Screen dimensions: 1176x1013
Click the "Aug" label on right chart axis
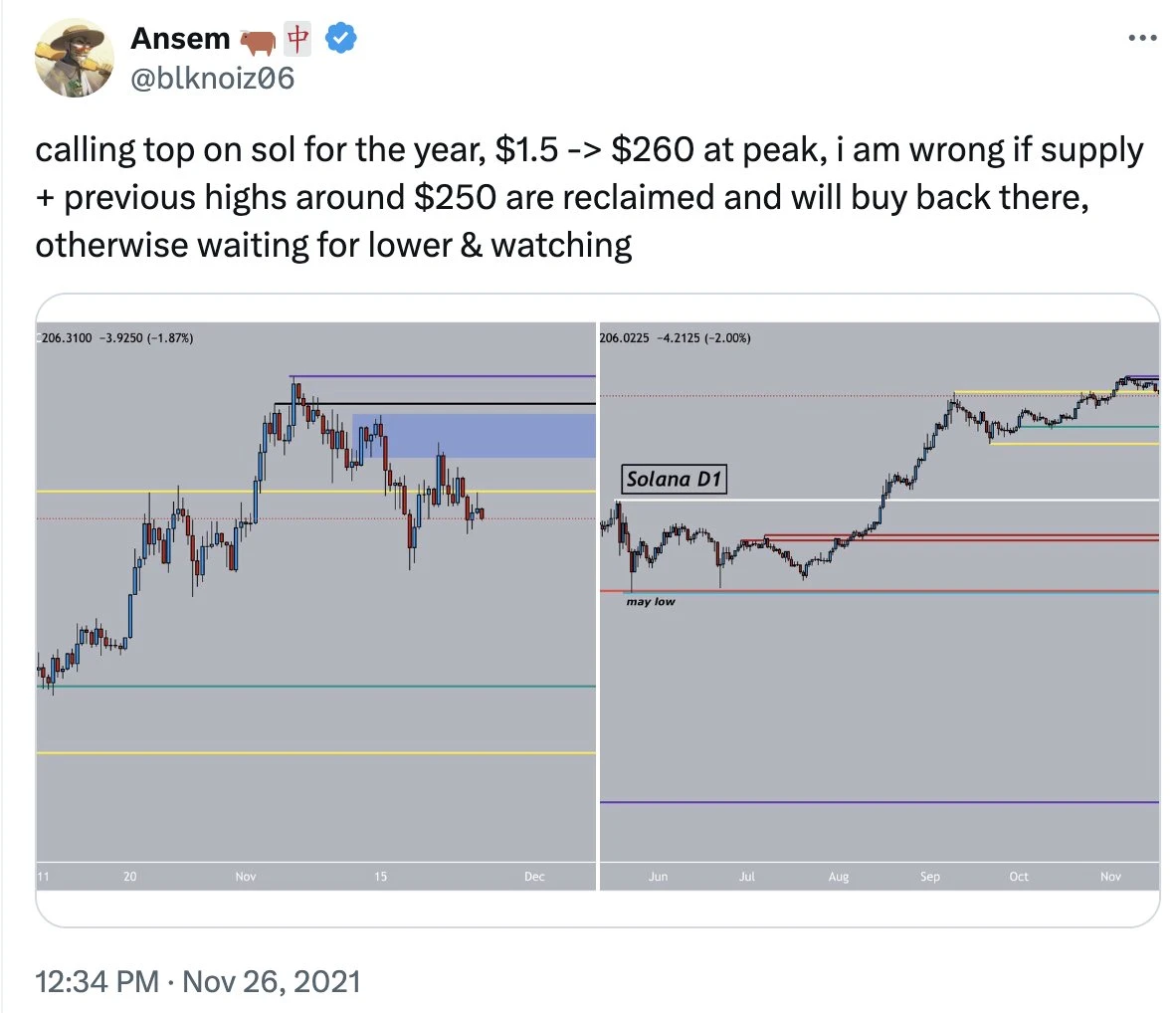click(839, 877)
